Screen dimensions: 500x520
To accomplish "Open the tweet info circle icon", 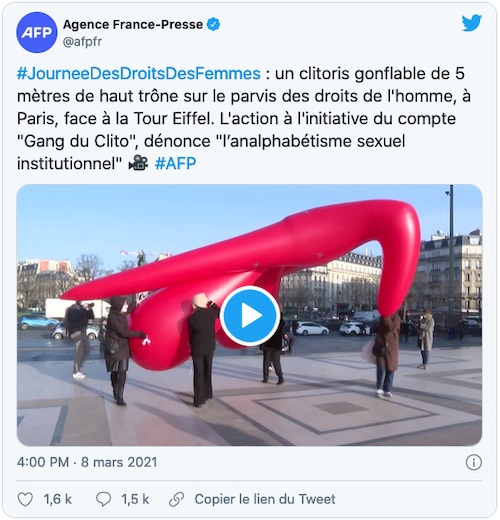I will (473, 462).
